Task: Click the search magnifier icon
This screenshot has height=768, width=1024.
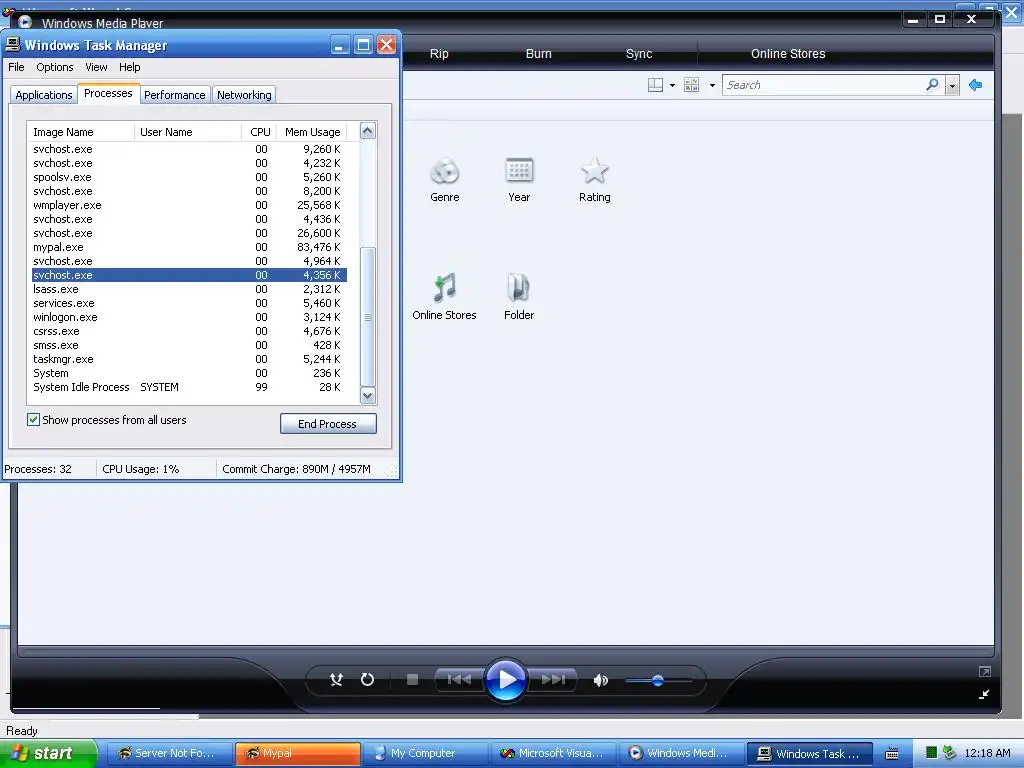Action: [933, 85]
